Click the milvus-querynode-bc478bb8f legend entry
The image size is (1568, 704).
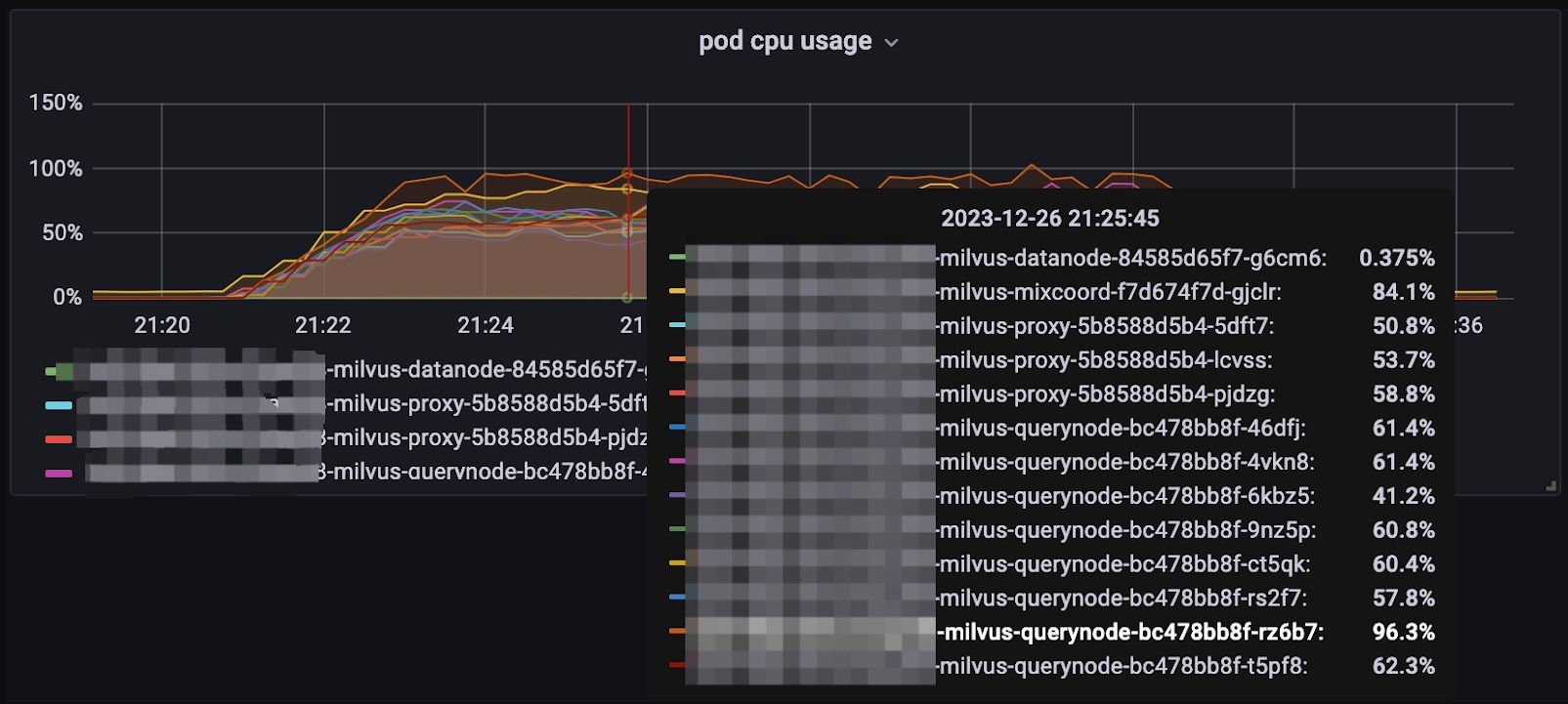[x=484, y=471]
